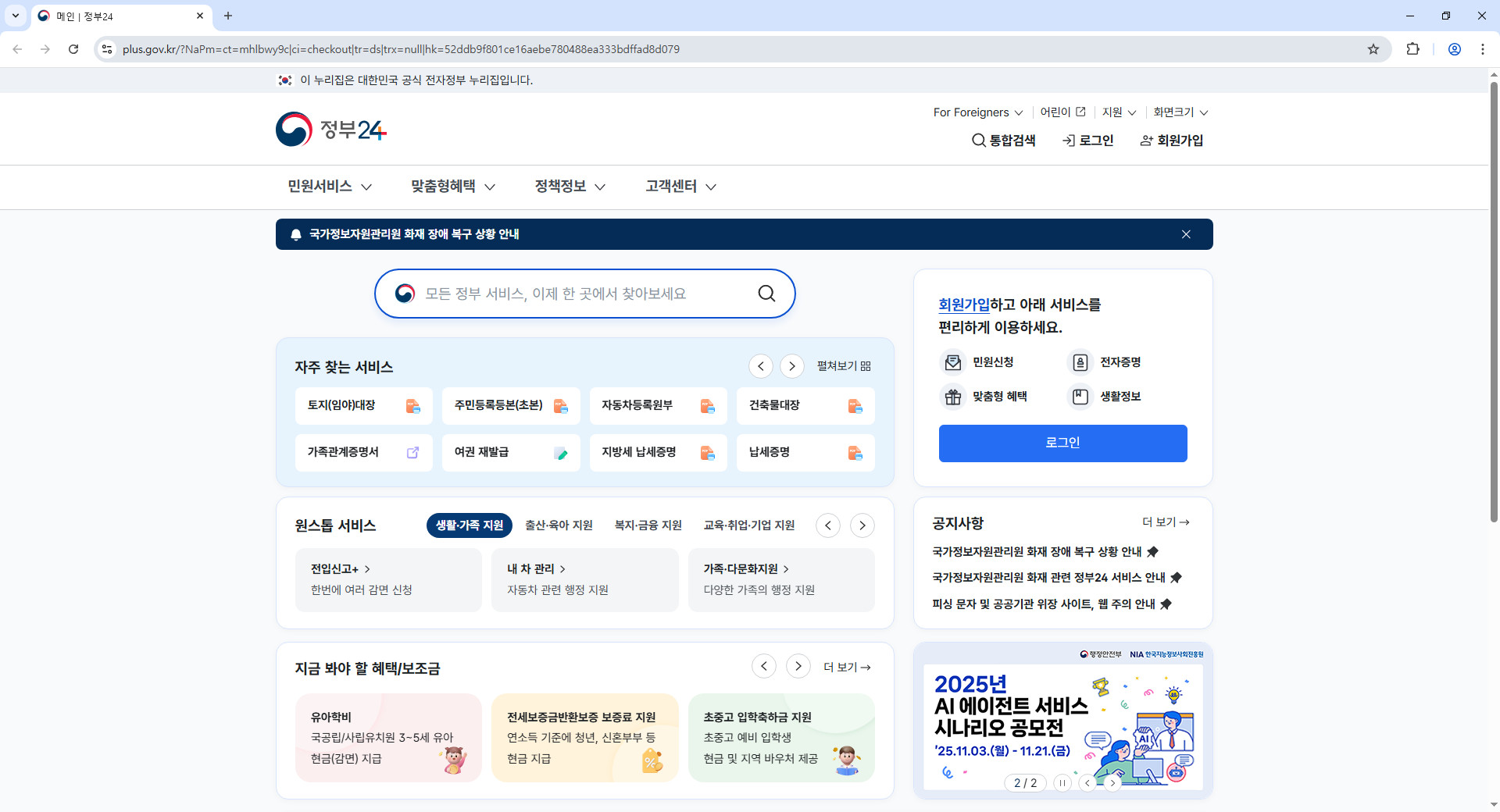Open the 전세보증금반환보증 보증료 지원 card
Image resolution: width=1500 pixels, height=812 pixels.
(585, 738)
